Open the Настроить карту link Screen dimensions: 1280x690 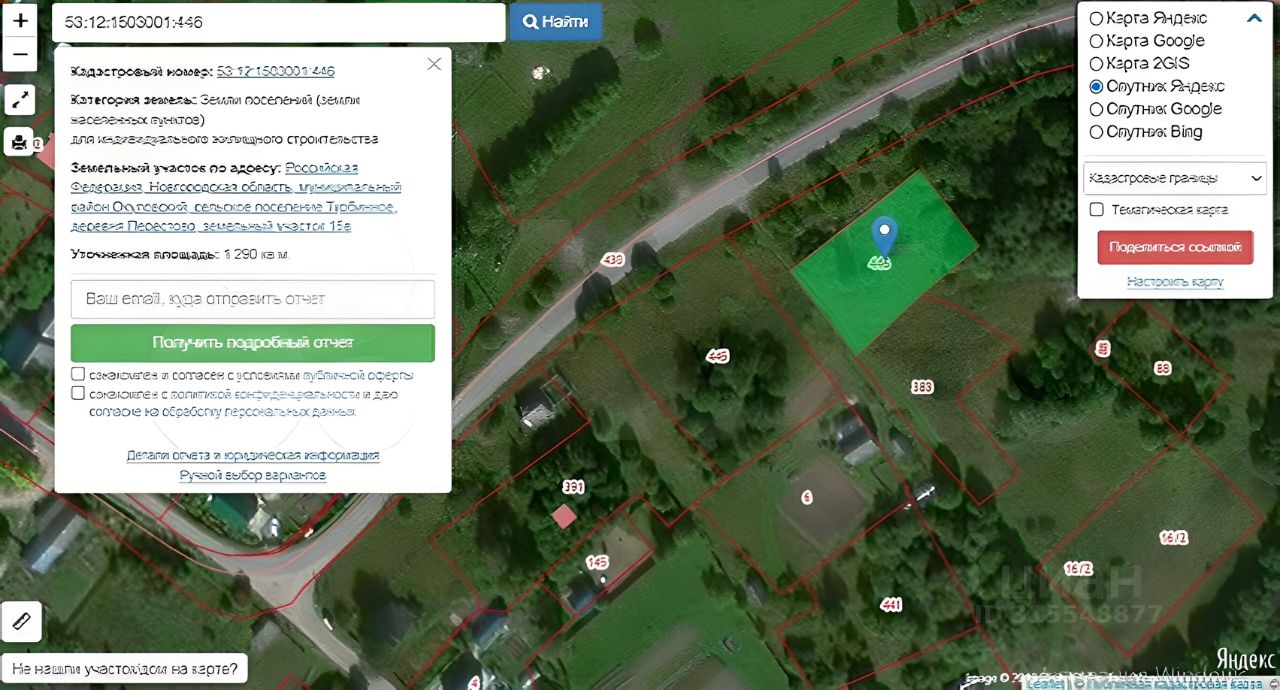tap(1175, 282)
